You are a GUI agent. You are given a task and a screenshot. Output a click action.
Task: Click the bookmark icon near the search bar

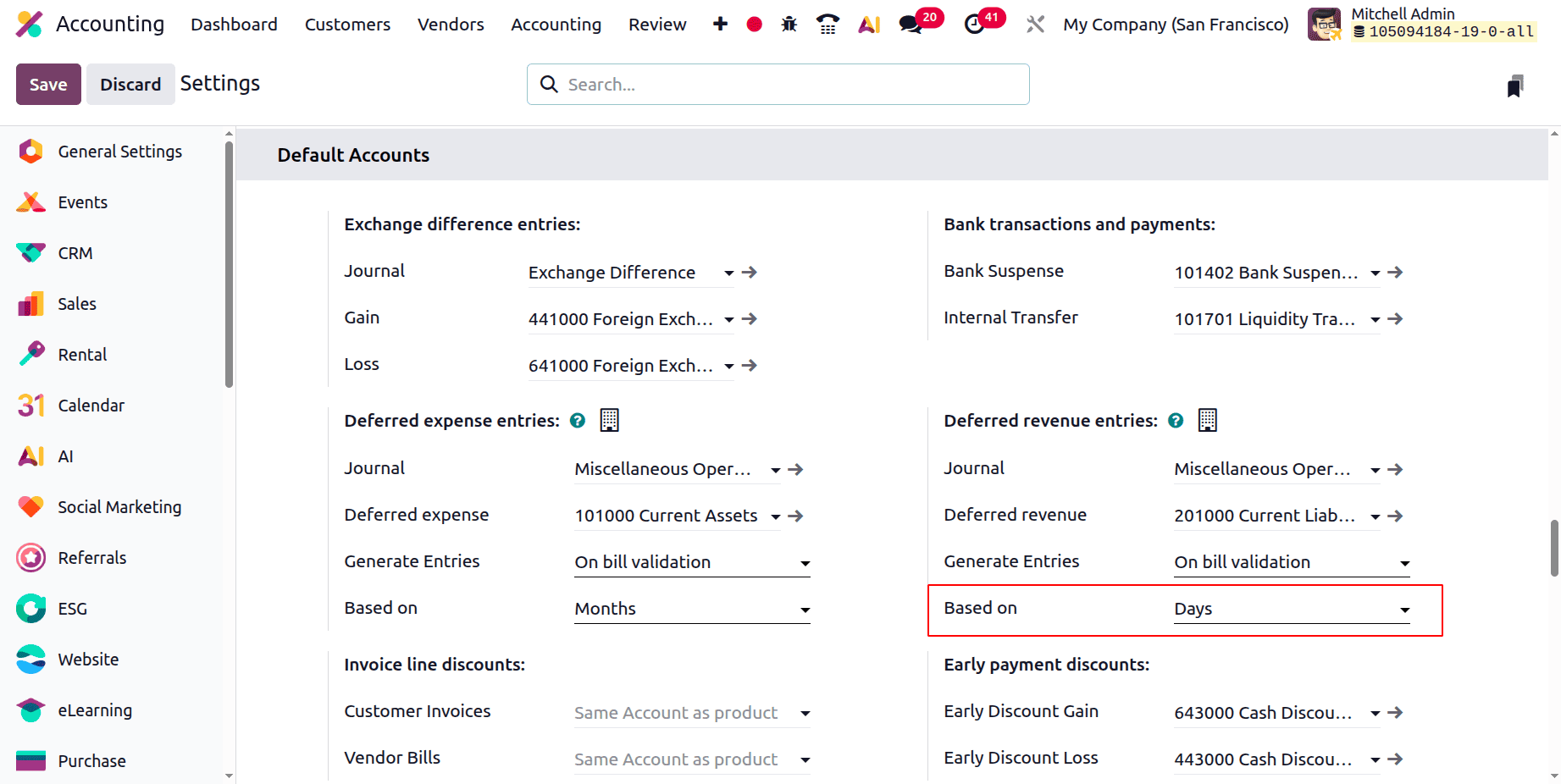1515,85
